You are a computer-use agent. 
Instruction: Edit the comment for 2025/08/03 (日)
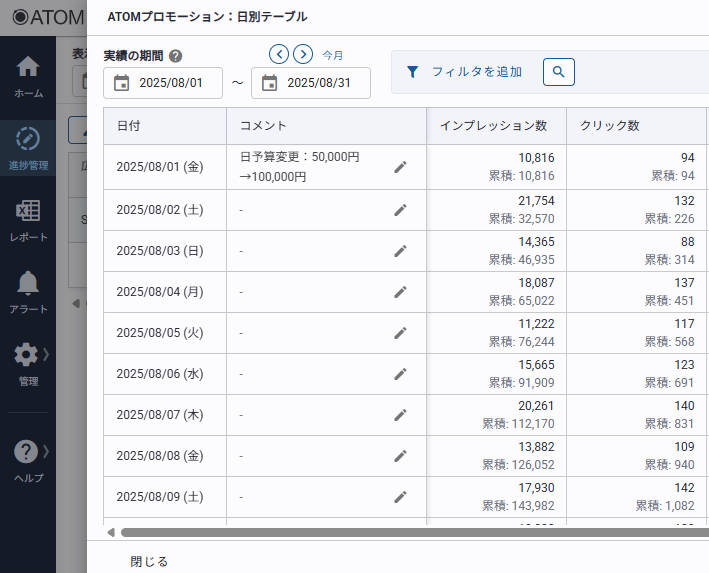pos(401,251)
